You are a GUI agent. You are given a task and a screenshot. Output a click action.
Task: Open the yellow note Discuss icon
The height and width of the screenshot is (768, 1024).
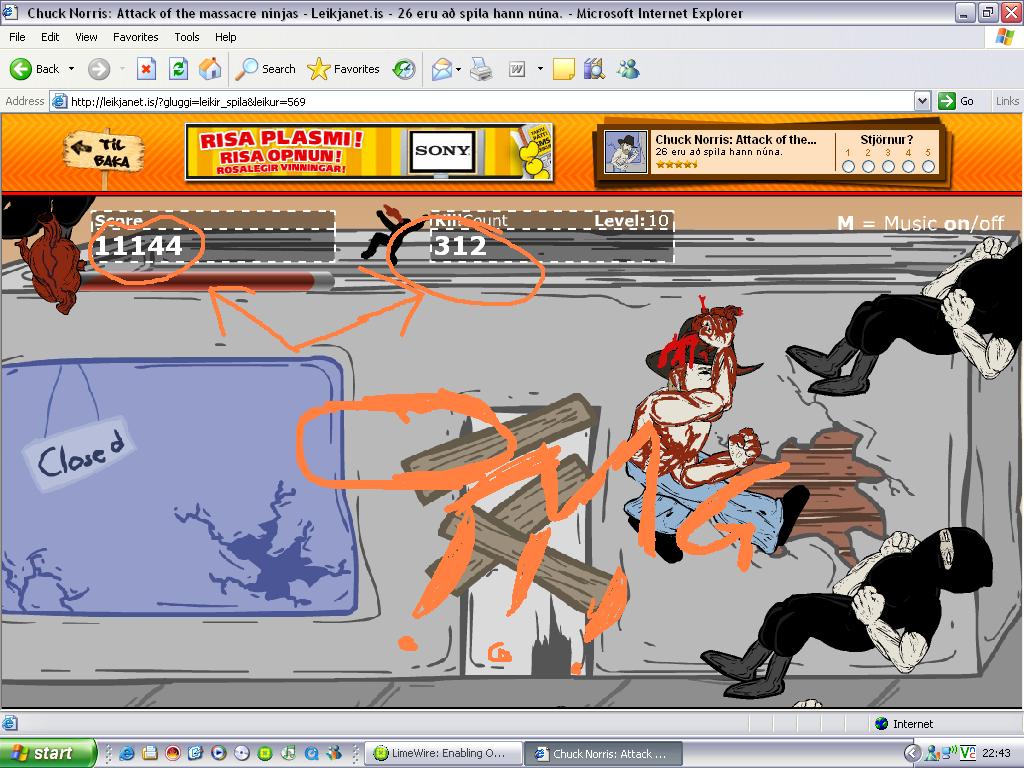pyautogui.click(x=564, y=69)
